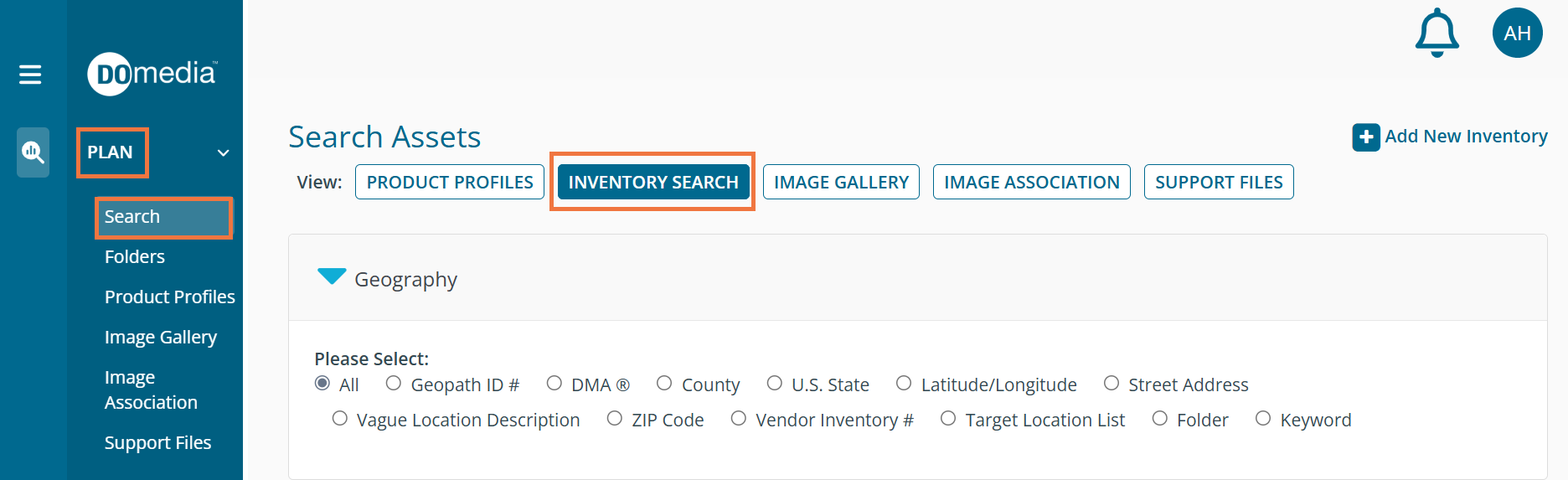
Task: Open the Support Files view tab
Action: (x=1219, y=182)
